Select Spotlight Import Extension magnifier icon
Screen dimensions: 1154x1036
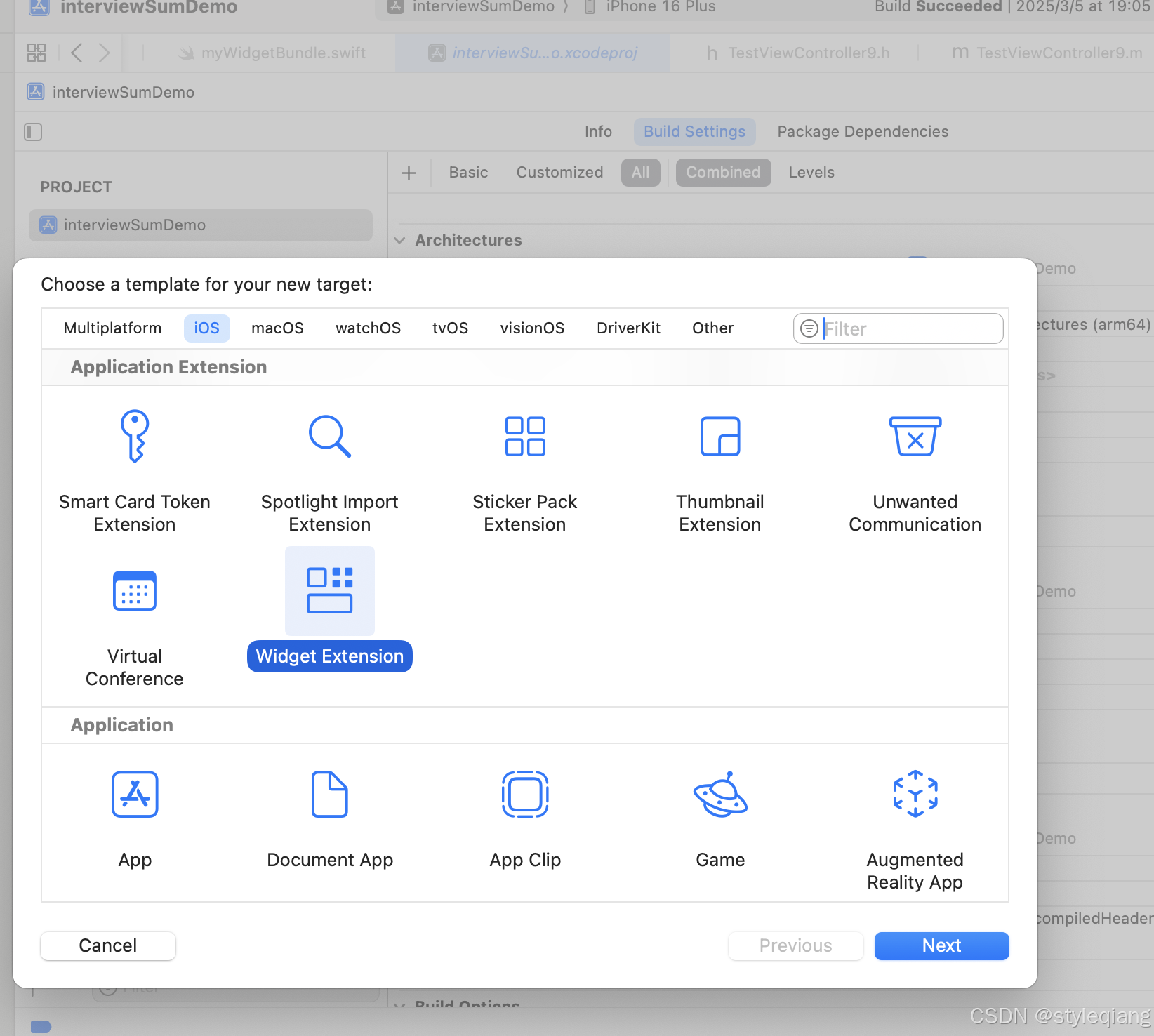[330, 436]
